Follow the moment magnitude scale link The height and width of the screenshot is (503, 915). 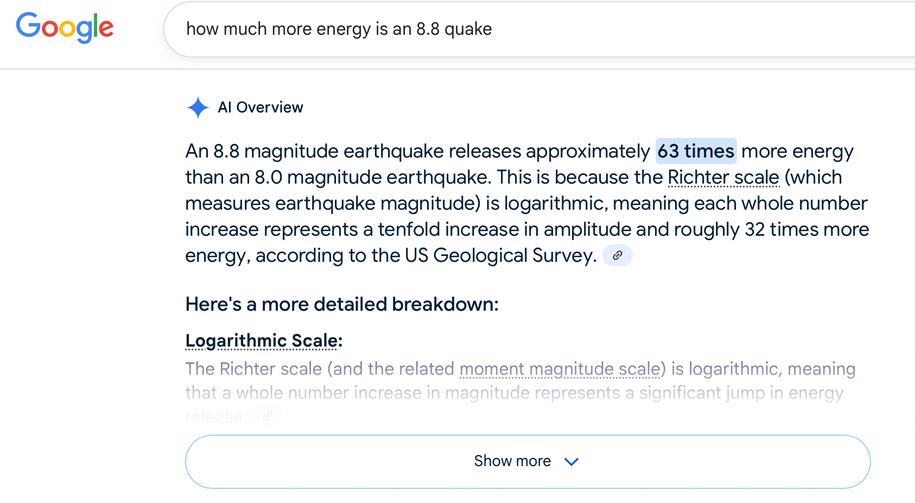pos(560,369)
